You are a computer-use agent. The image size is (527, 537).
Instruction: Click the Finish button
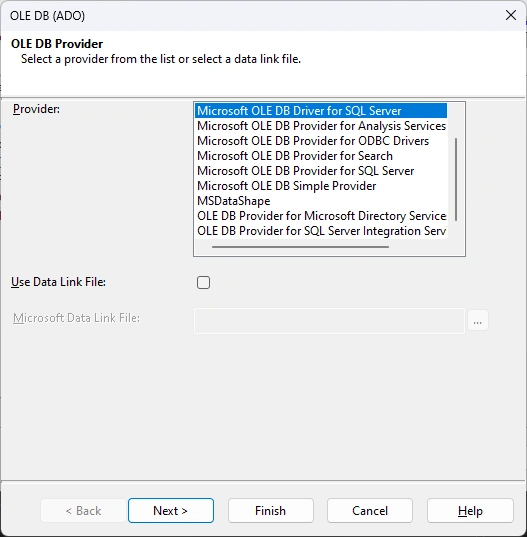click(271, 511)
